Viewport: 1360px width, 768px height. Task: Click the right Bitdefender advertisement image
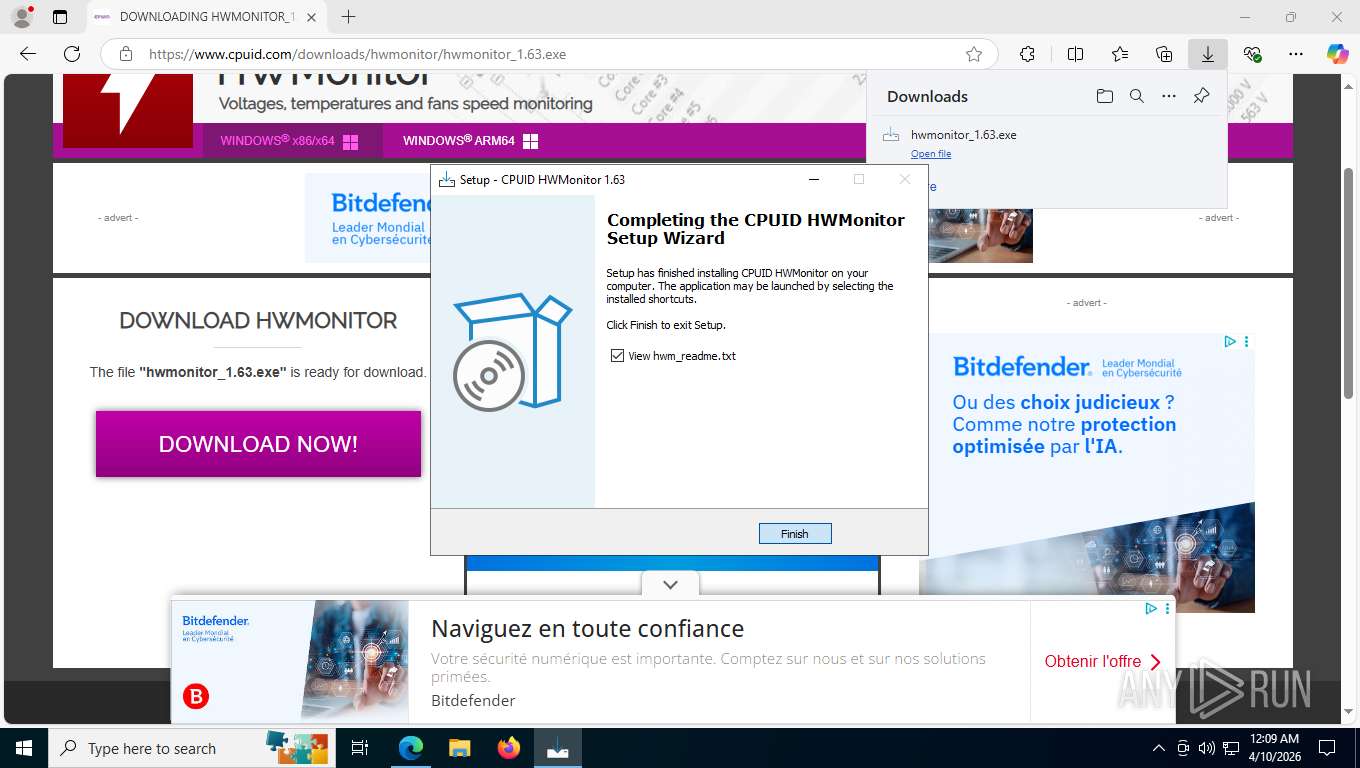(1086, 473)
